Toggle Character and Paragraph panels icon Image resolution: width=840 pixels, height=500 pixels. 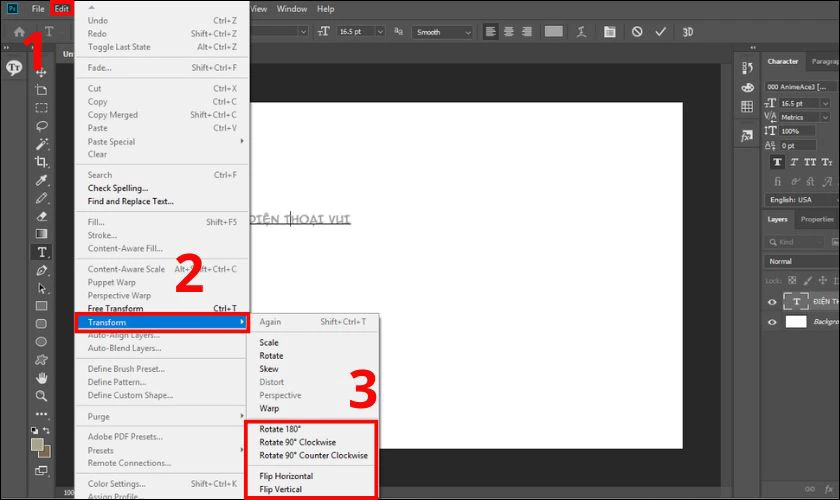click(610, 32)
